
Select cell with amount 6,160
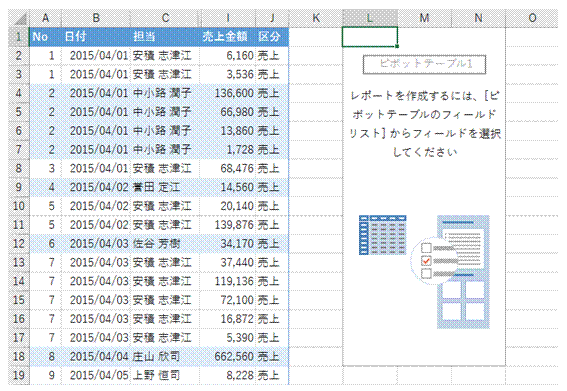click(228, 56)
